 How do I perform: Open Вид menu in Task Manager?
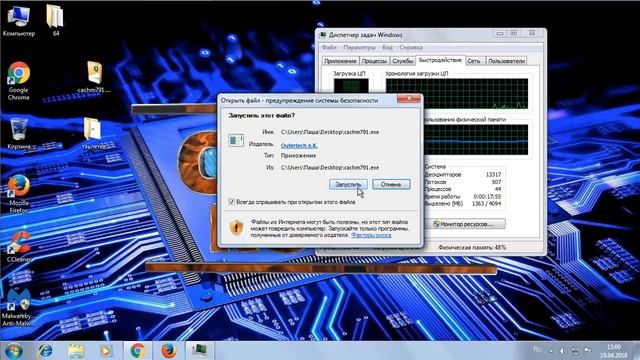(387, 47)
